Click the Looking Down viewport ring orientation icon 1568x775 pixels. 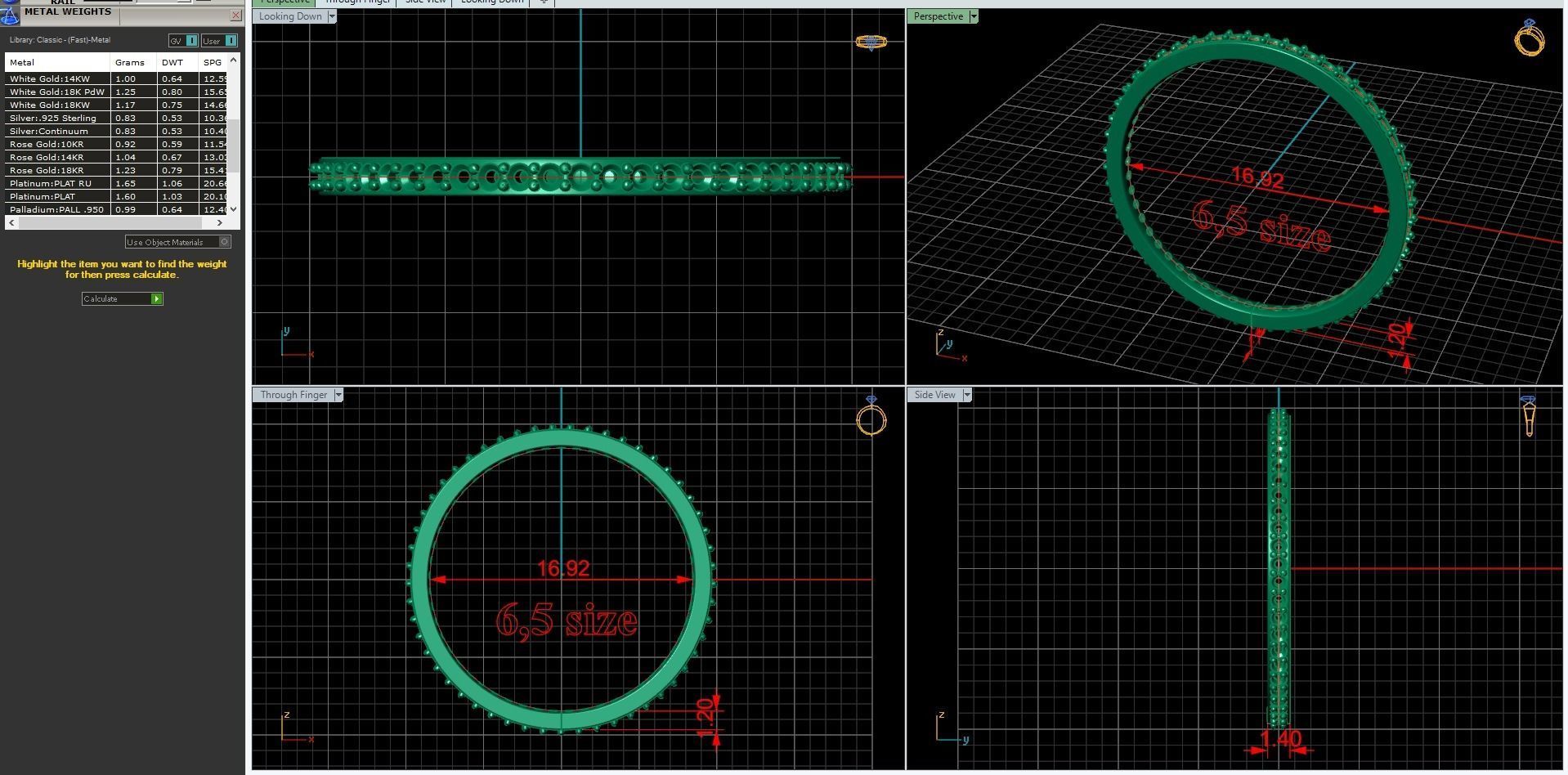pos(871,42)
